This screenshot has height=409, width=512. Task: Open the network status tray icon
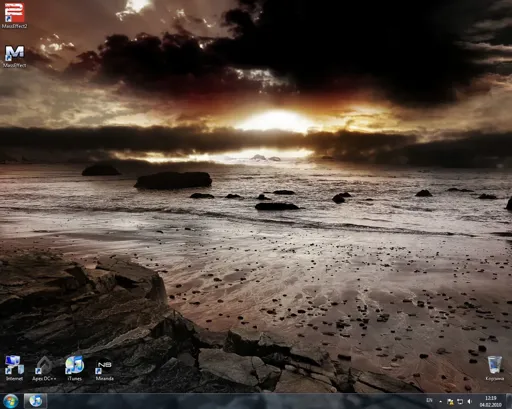pyautogui.click(x=460, y=402)
